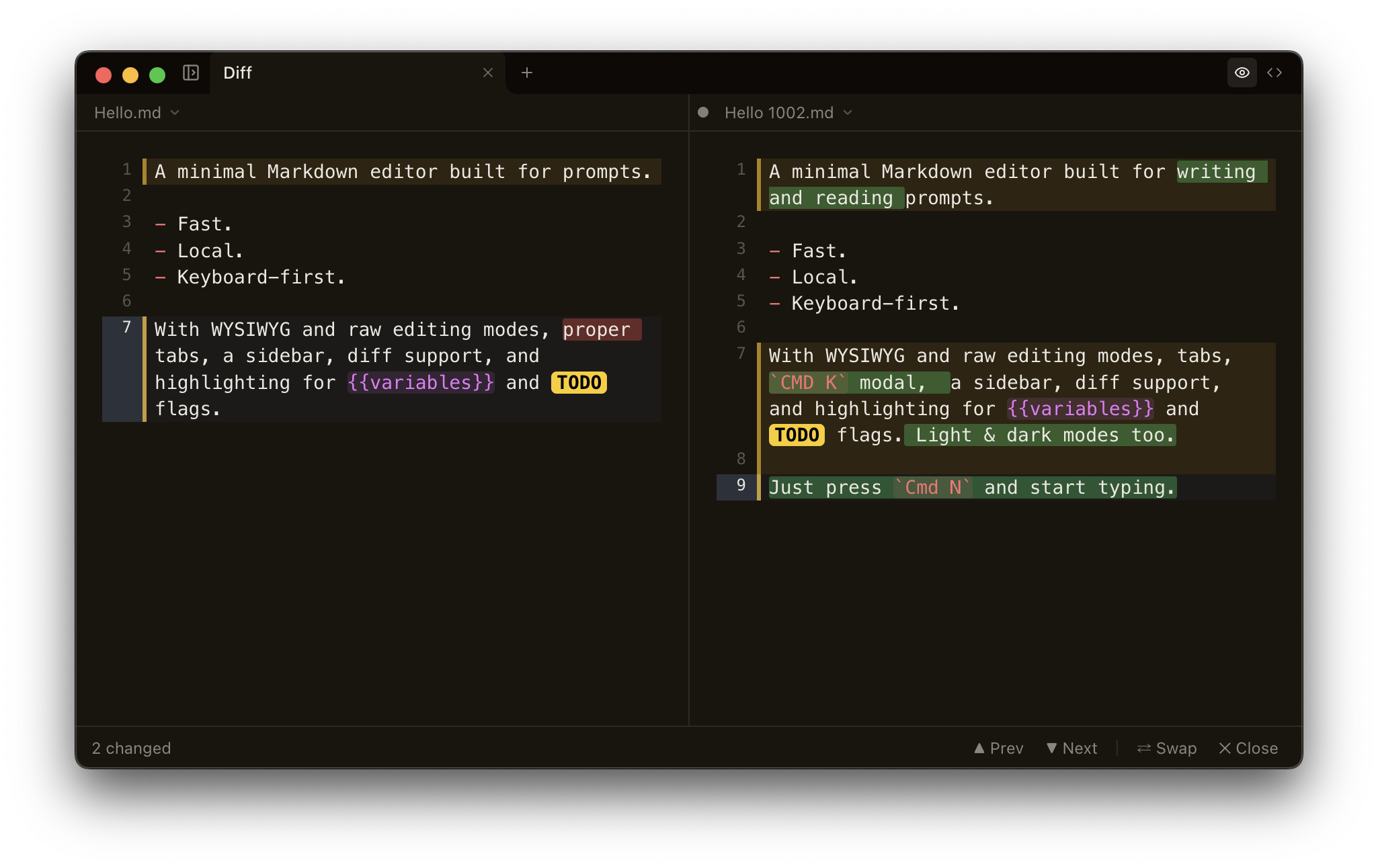Open the Hello 1002.md file dropdown
Image resolution: width=1378 pixels, height=868 pixels.
coord(788,112)
